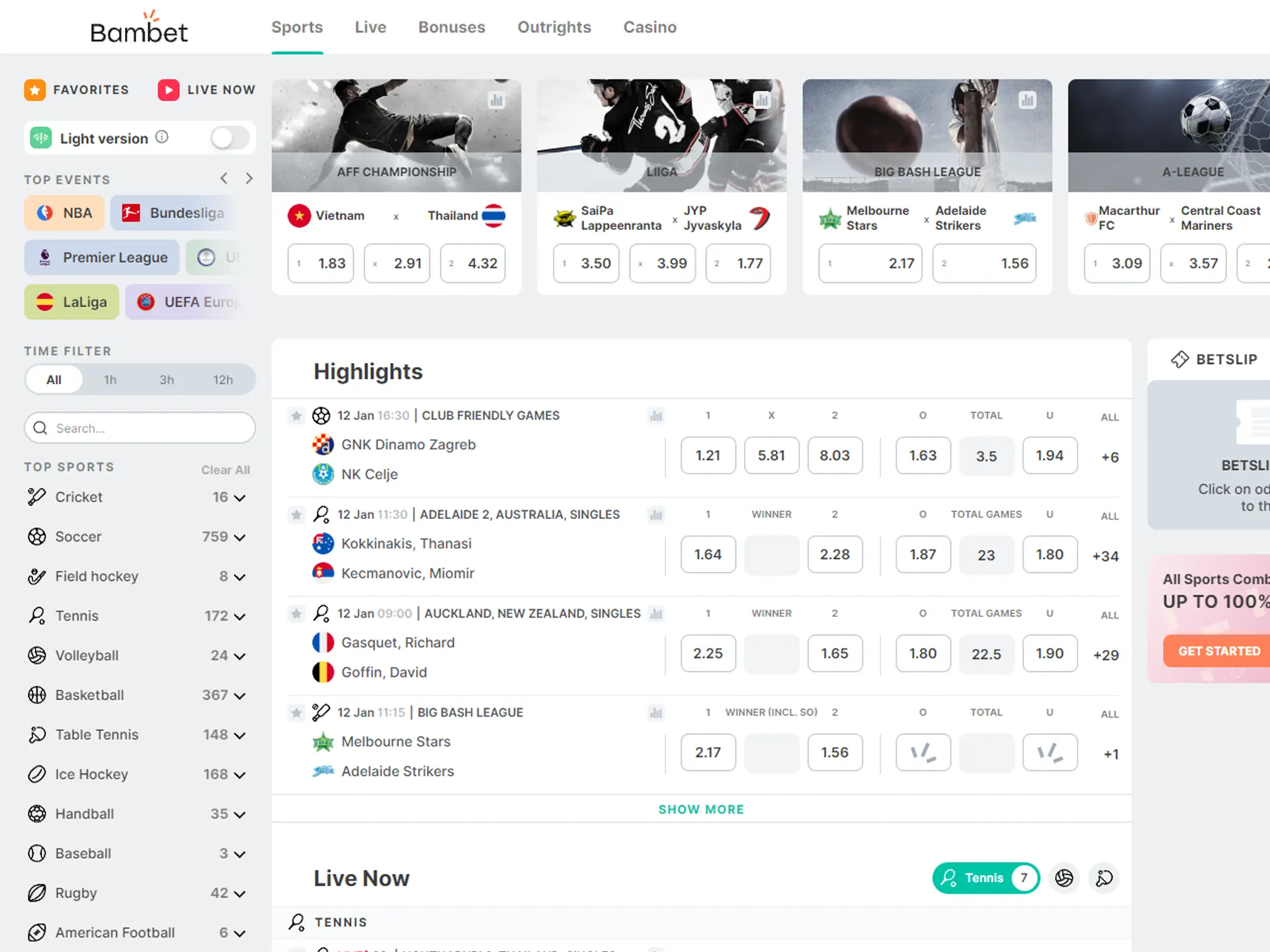Click the Ice Hockey icon in sidebar
Image resolution: width=1270 pixels, height=952 pixels.
pos(37,774)
